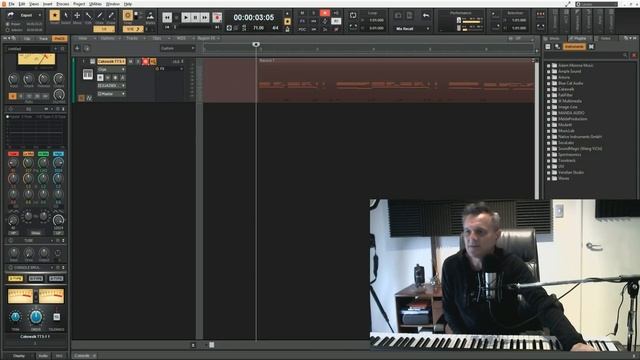Start playback with Play button
This screenshot has height=360, width=640.
pyautogui.click(x=186, y=17)
